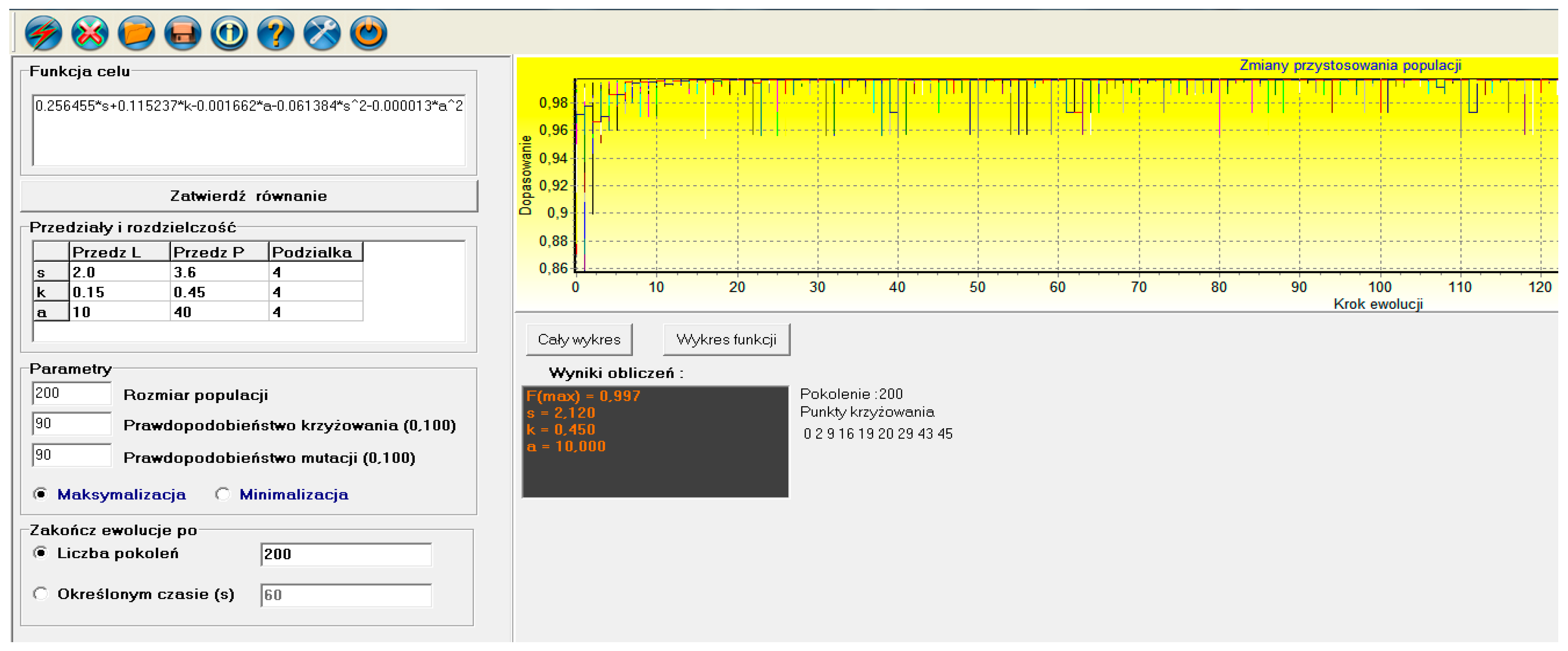
Task: Click the lightning bolt run icon
Action: click(x=43, y=33)
